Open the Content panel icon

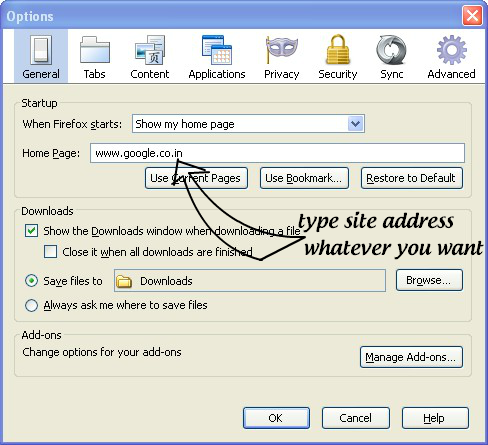(x=150, y=56)
